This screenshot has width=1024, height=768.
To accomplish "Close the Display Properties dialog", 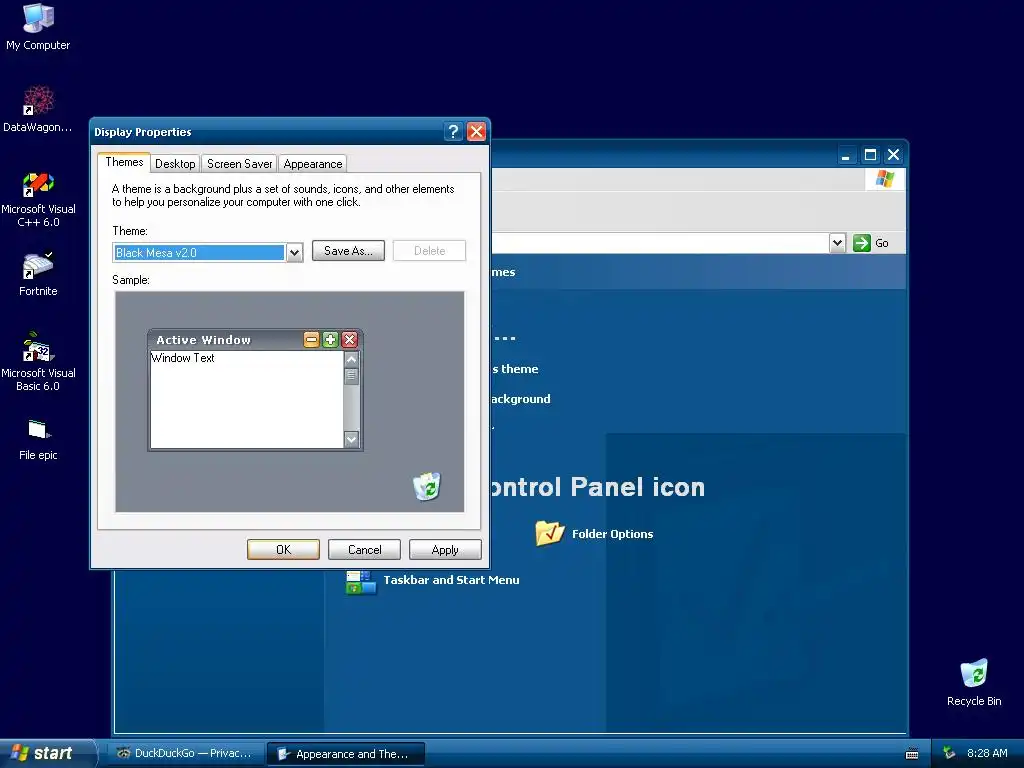I will [477, 132].
